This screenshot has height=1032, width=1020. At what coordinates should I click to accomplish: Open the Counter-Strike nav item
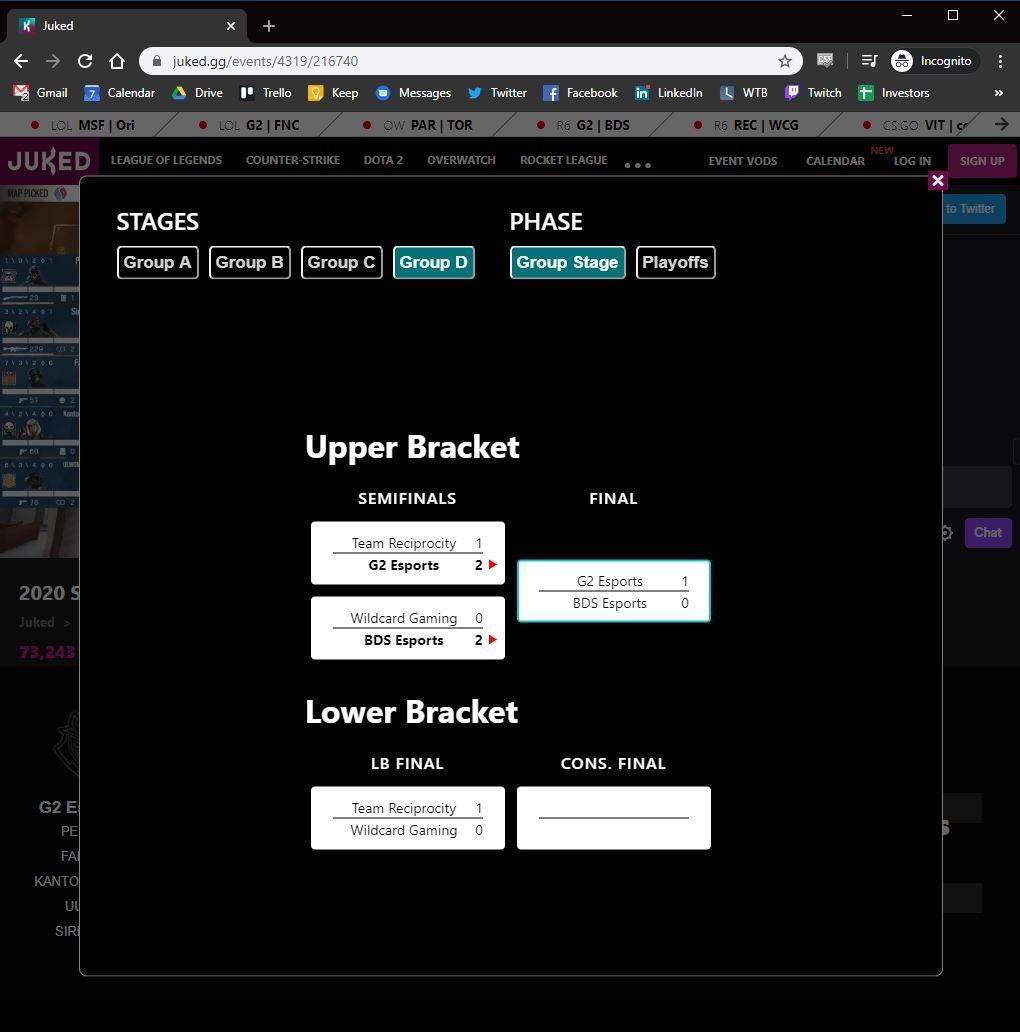[293, 160]
